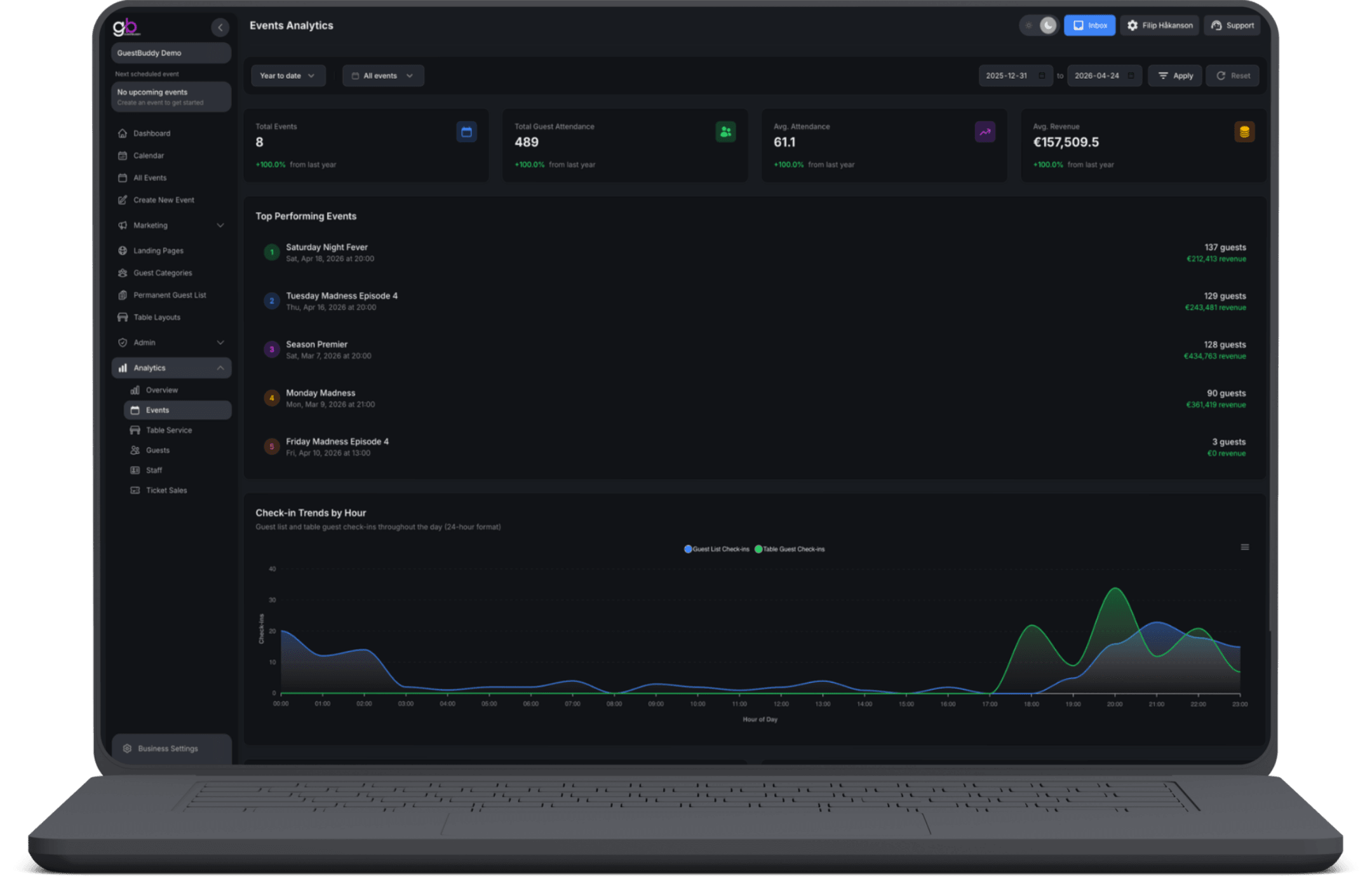Open the All events filter dropdown

coord(382,76)
